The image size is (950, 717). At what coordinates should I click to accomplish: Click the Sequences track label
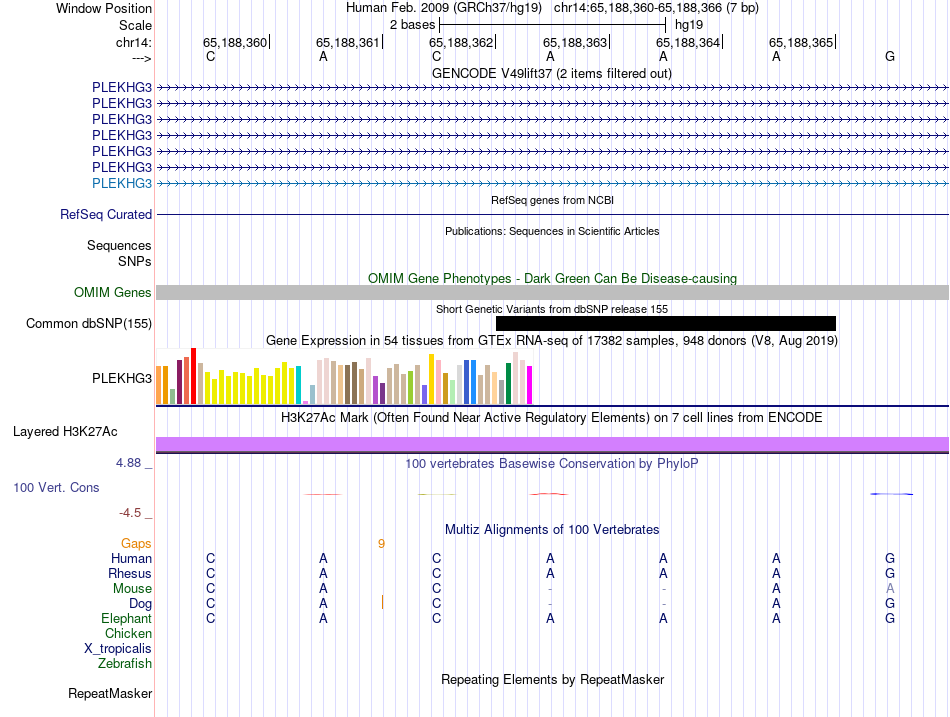tap(119, 245)
